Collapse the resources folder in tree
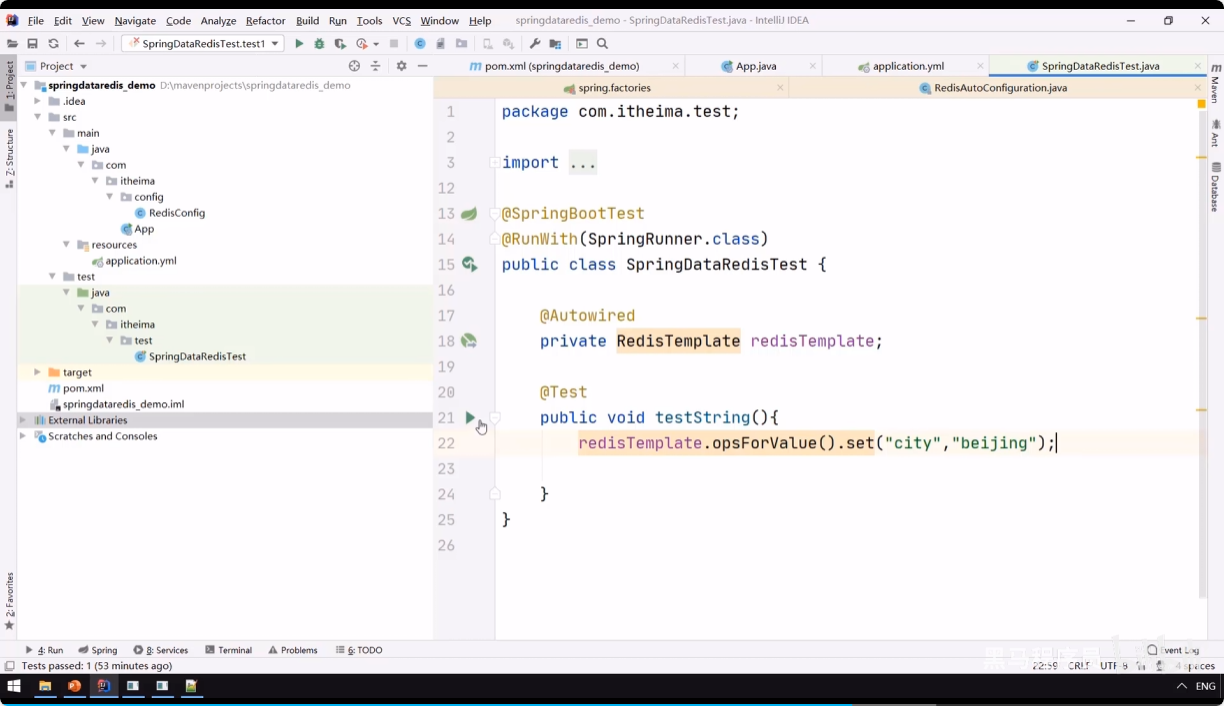1224x706 pixels. coord(66,245)
